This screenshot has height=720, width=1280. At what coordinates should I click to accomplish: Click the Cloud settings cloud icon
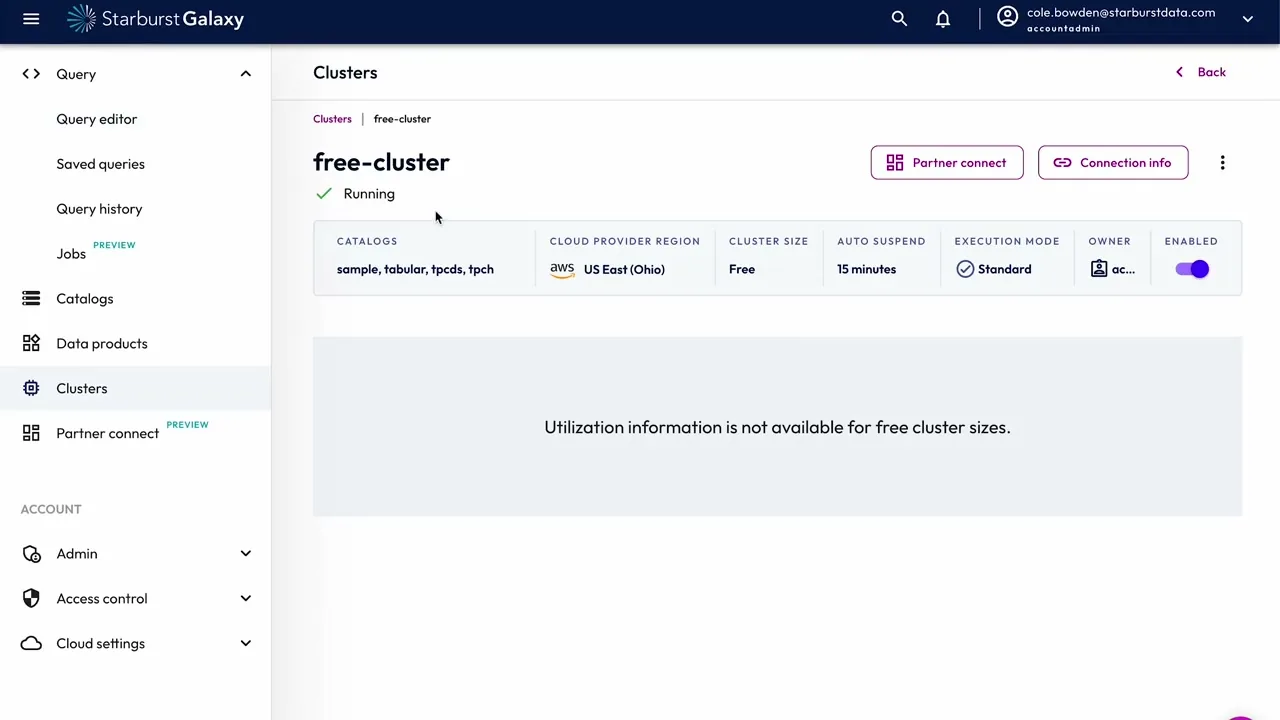pos(31,643)
